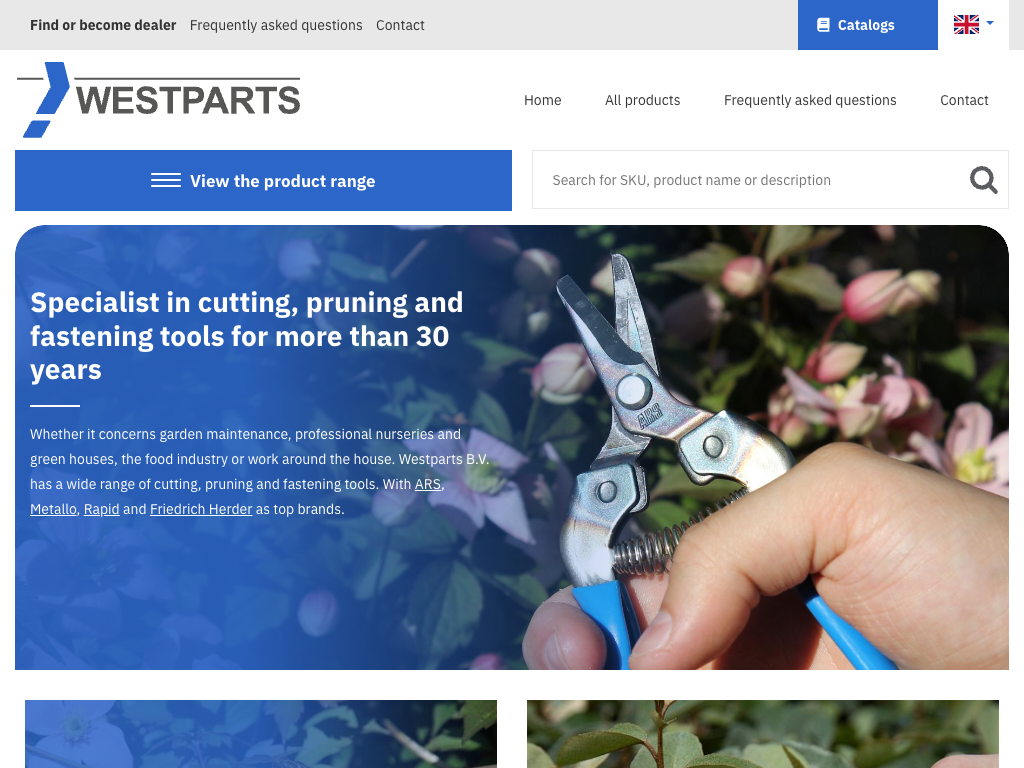Image resolution: width=1024 pixels, height=768 pixels.
Task: Open Frequently asked questions in main navigation
Action: pos(810,100)
